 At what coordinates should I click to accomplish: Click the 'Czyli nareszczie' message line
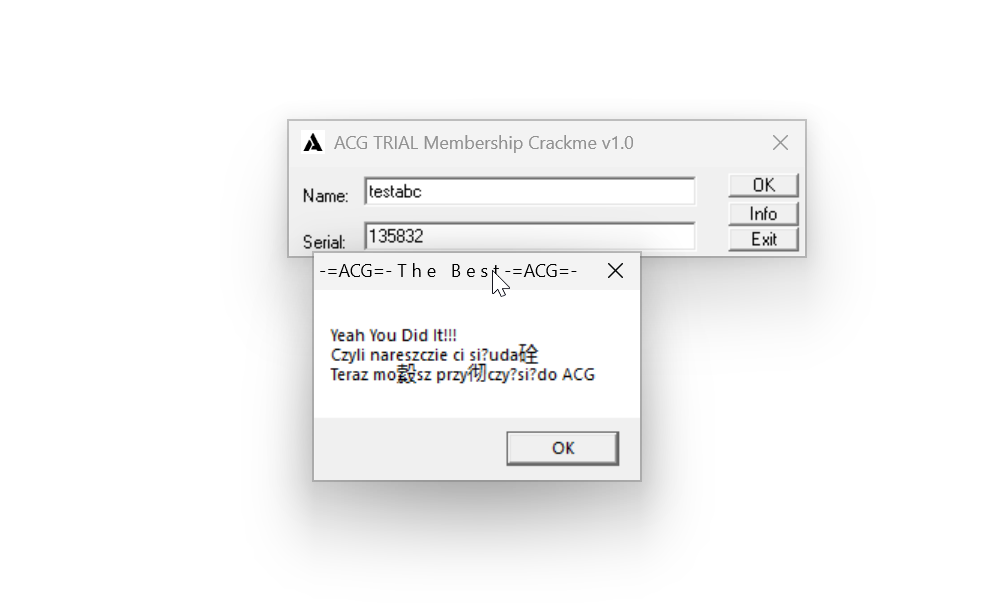434,355
